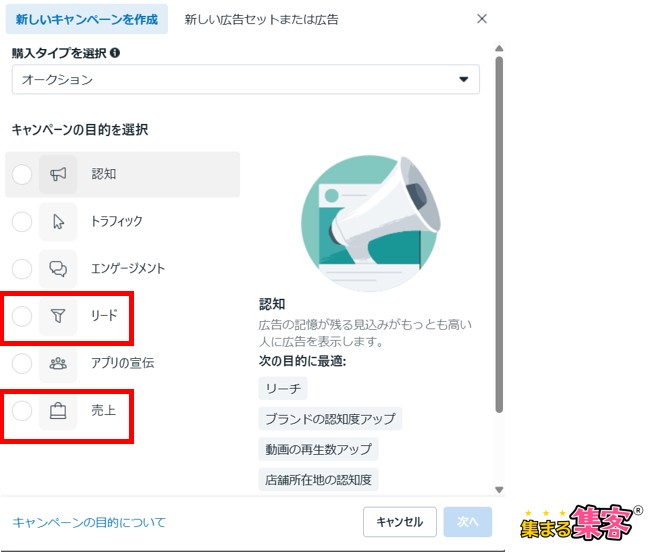Click the リーチ tag

(283, 388)
